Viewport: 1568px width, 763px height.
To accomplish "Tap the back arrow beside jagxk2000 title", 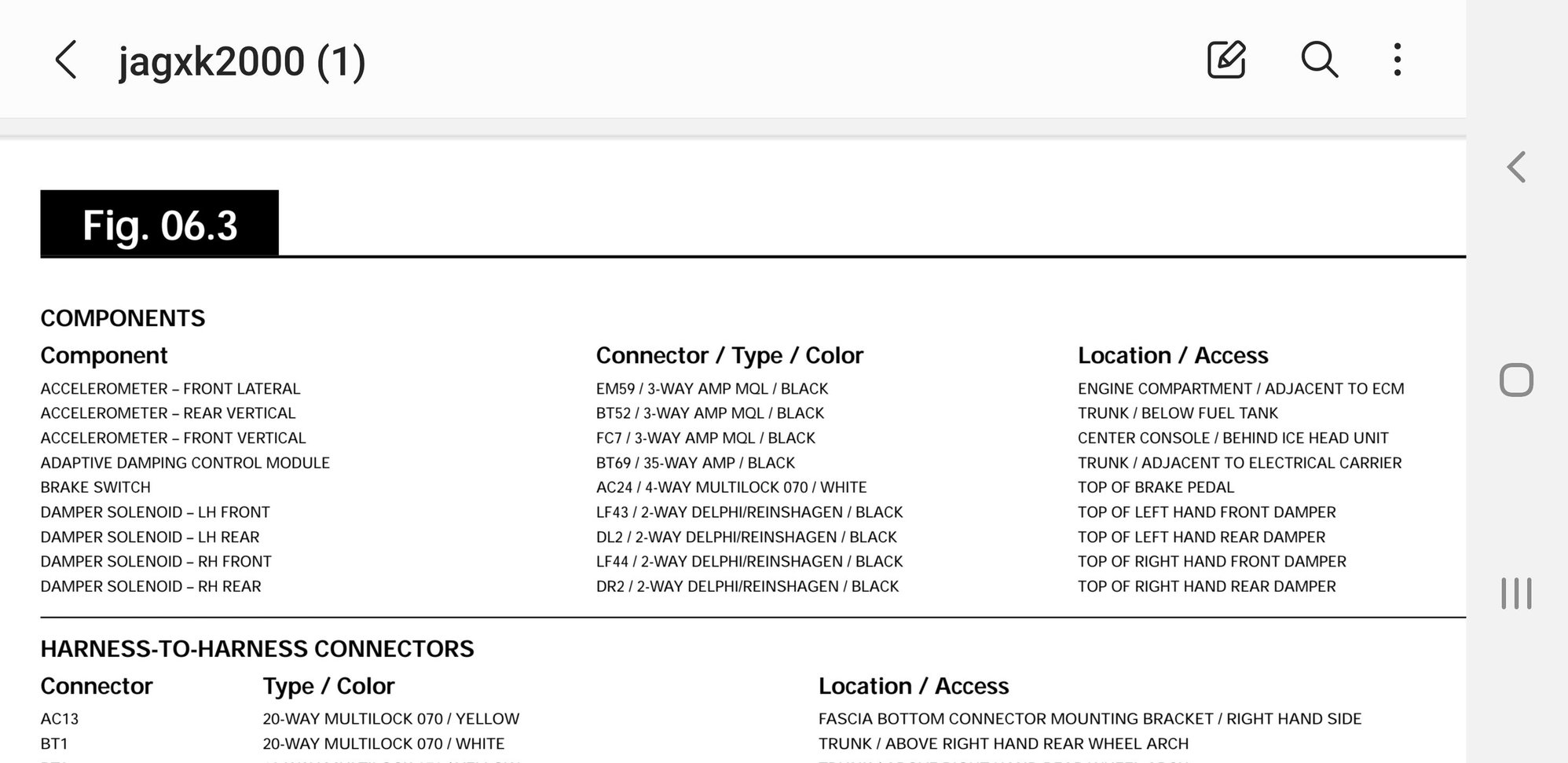I will point(67,60).
